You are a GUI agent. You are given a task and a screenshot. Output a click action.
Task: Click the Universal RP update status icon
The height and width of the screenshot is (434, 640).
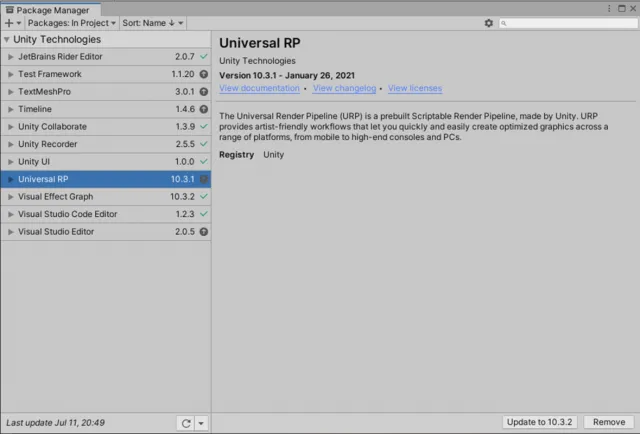[x=204, y=179]
